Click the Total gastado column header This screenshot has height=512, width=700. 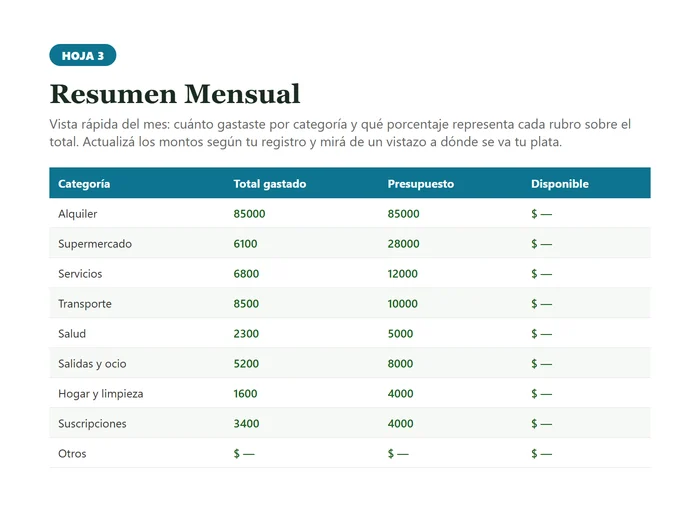[x=270, y=184]
